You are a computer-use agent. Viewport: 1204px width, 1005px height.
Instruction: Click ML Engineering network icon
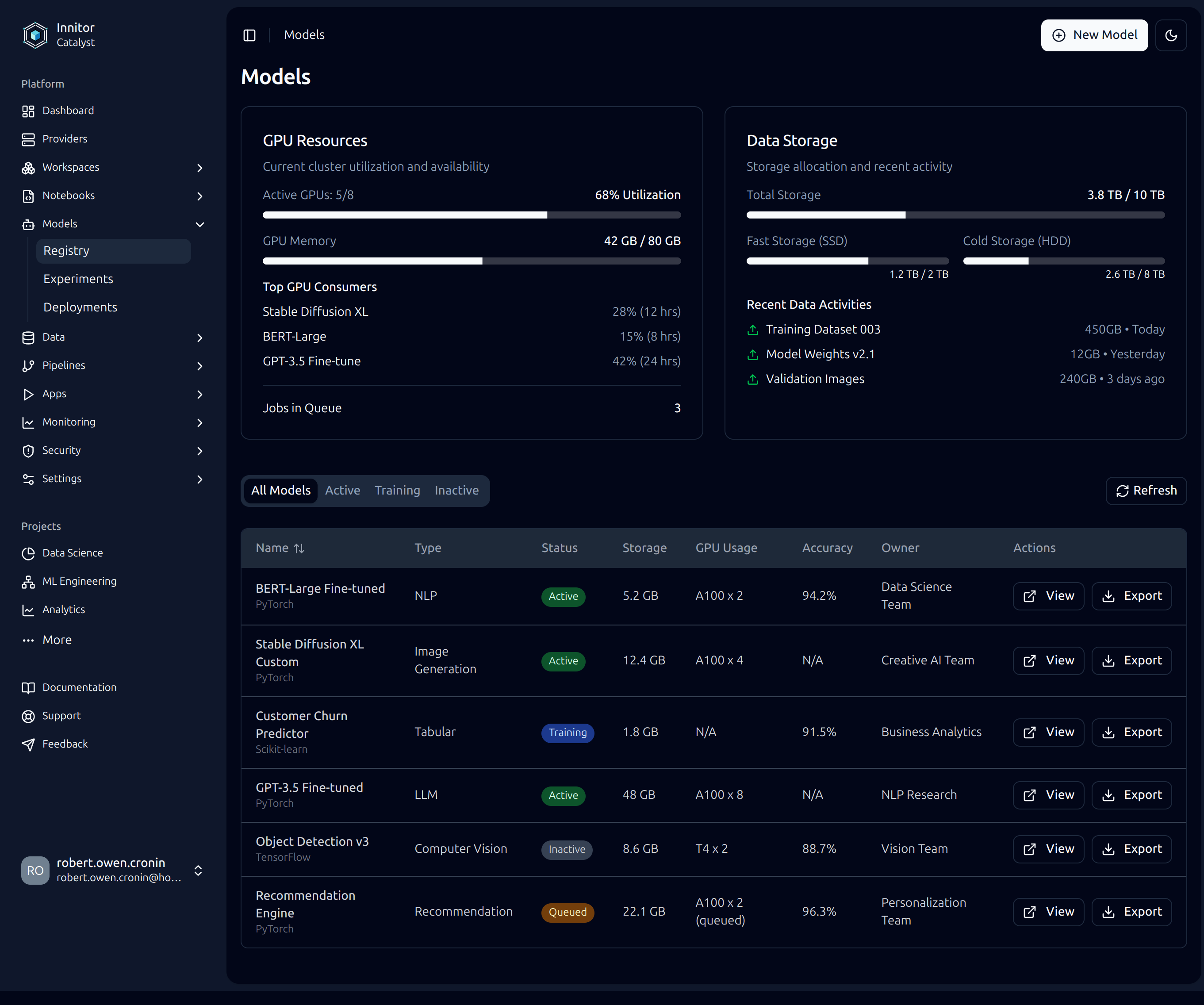point(28,582)
